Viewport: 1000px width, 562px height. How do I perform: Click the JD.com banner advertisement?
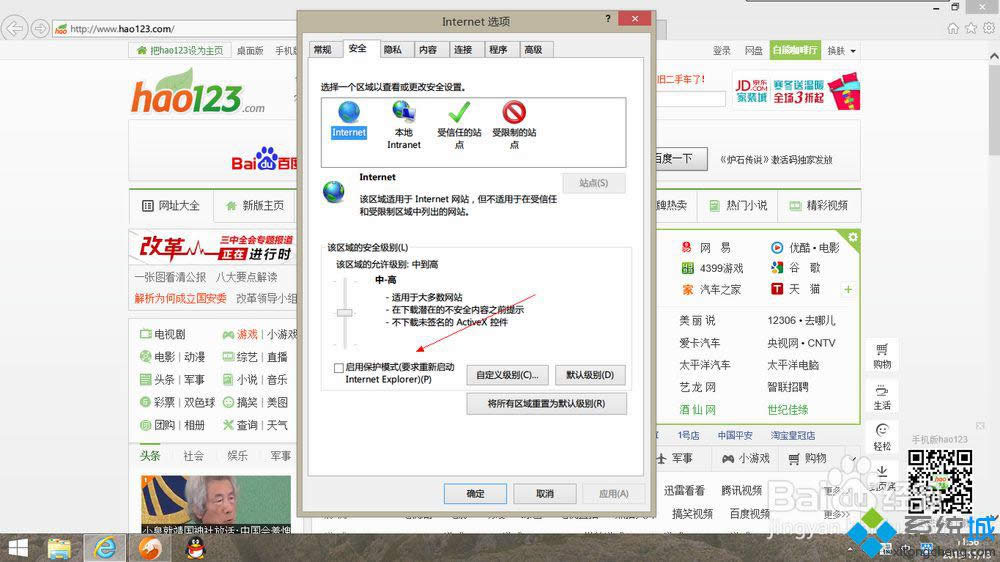pyautogui.click(x=797, y=91)
